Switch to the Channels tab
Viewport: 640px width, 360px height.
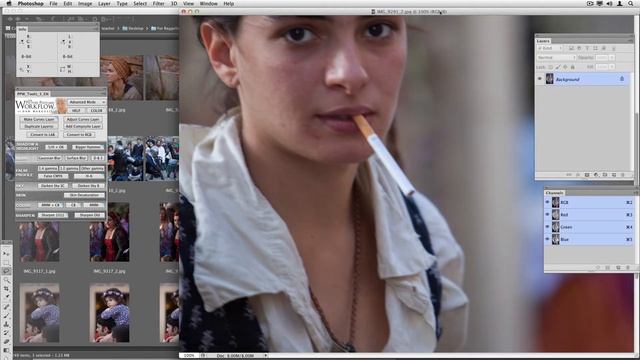coord(554,193)
